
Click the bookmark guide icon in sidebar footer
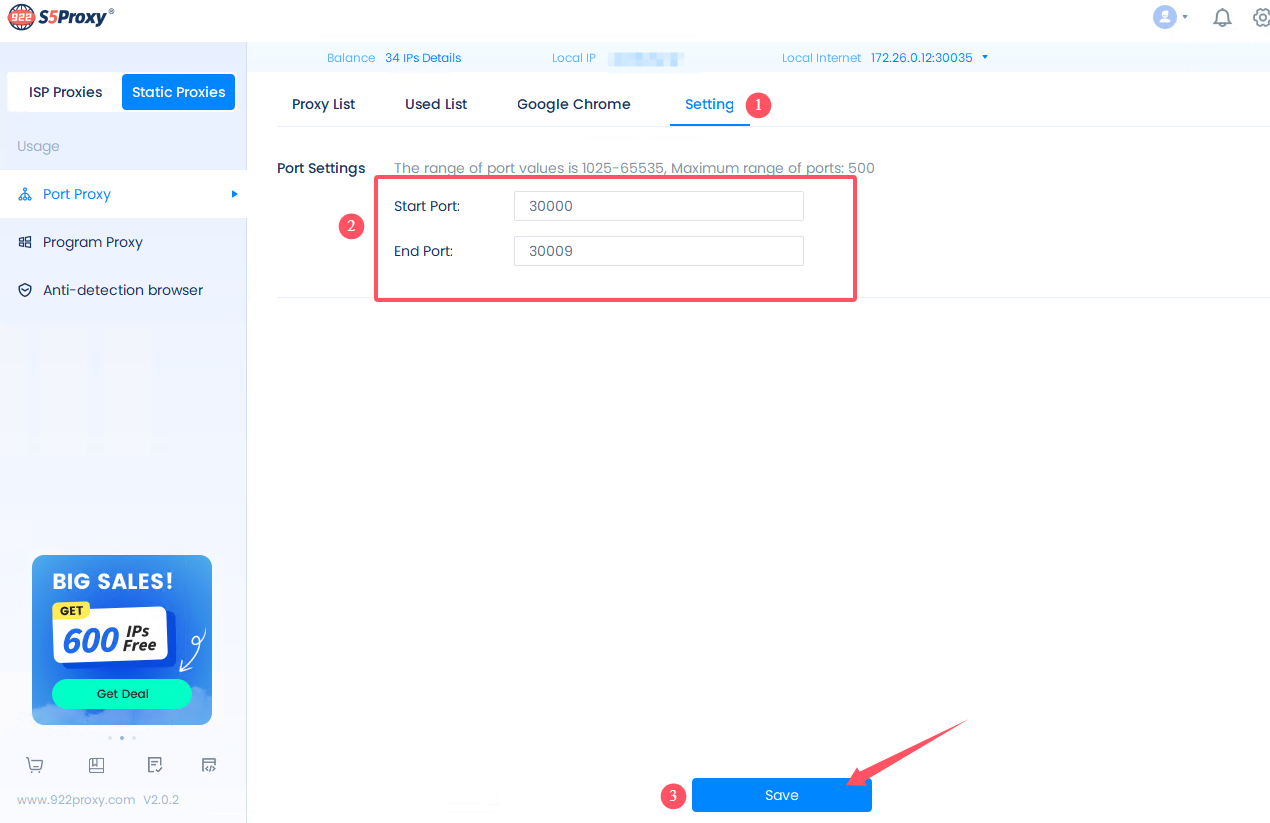point(96,765)
